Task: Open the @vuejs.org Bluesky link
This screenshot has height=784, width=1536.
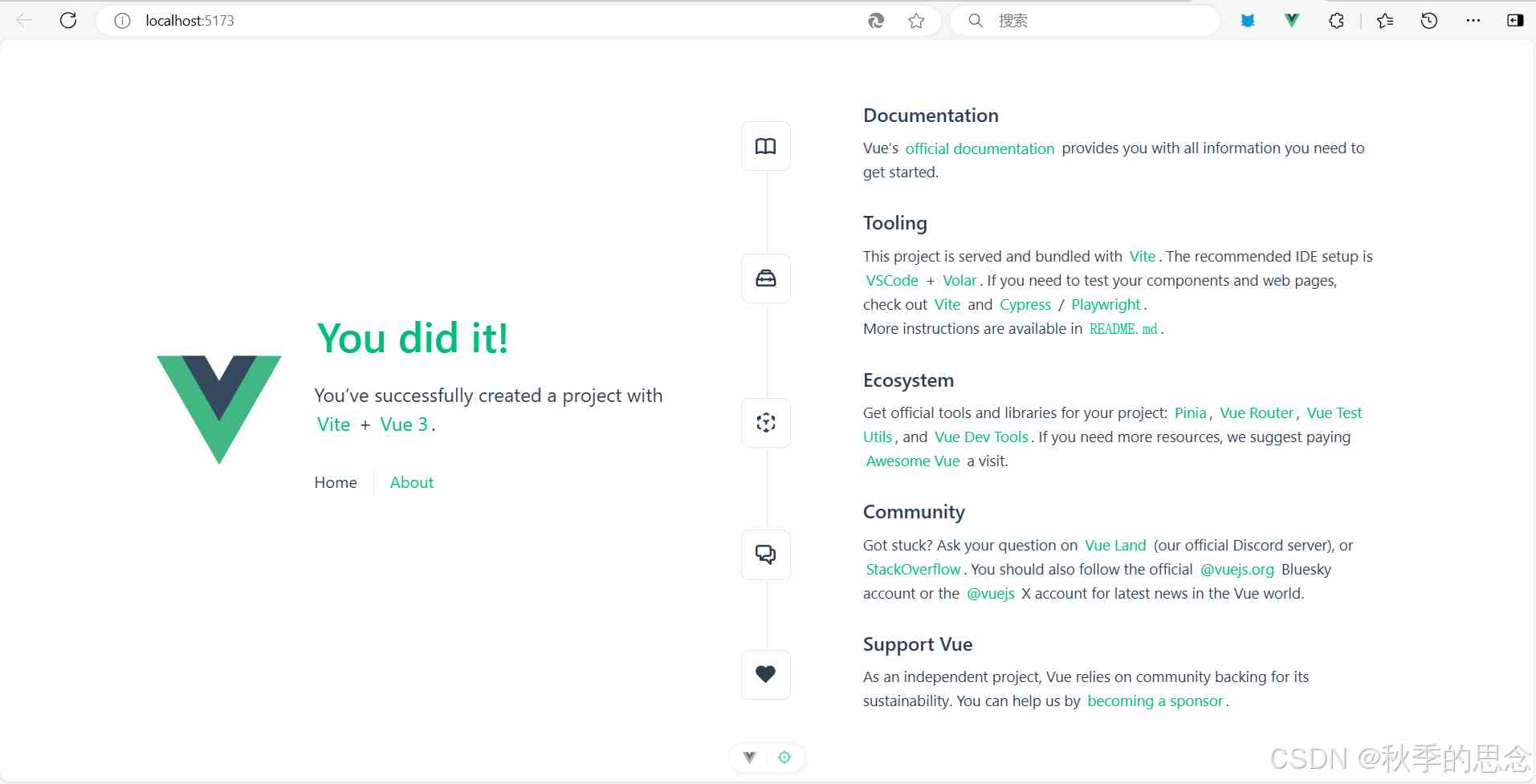Action: pos(1237,570)
